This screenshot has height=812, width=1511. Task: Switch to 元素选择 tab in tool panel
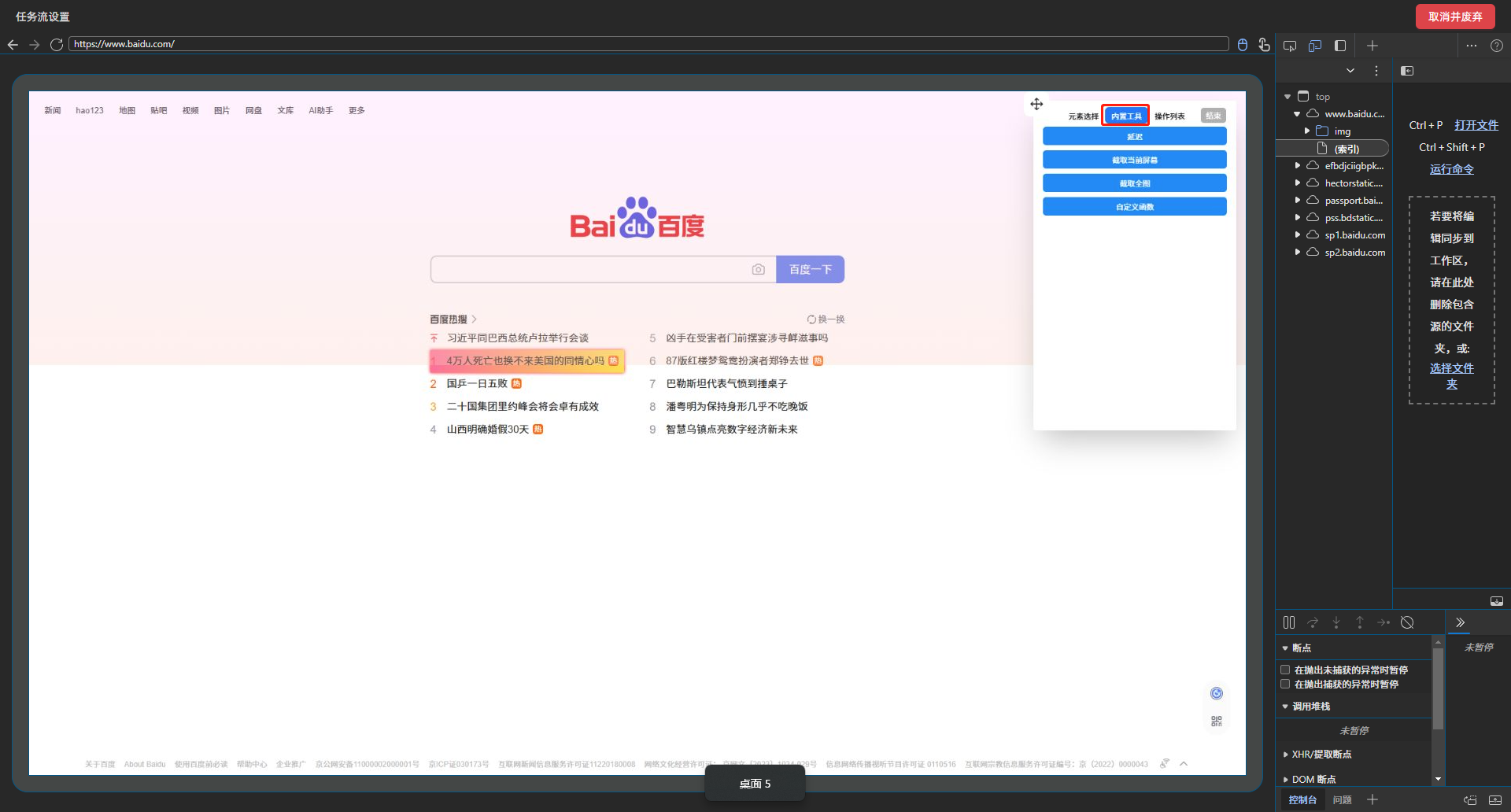pos(1083,116)
